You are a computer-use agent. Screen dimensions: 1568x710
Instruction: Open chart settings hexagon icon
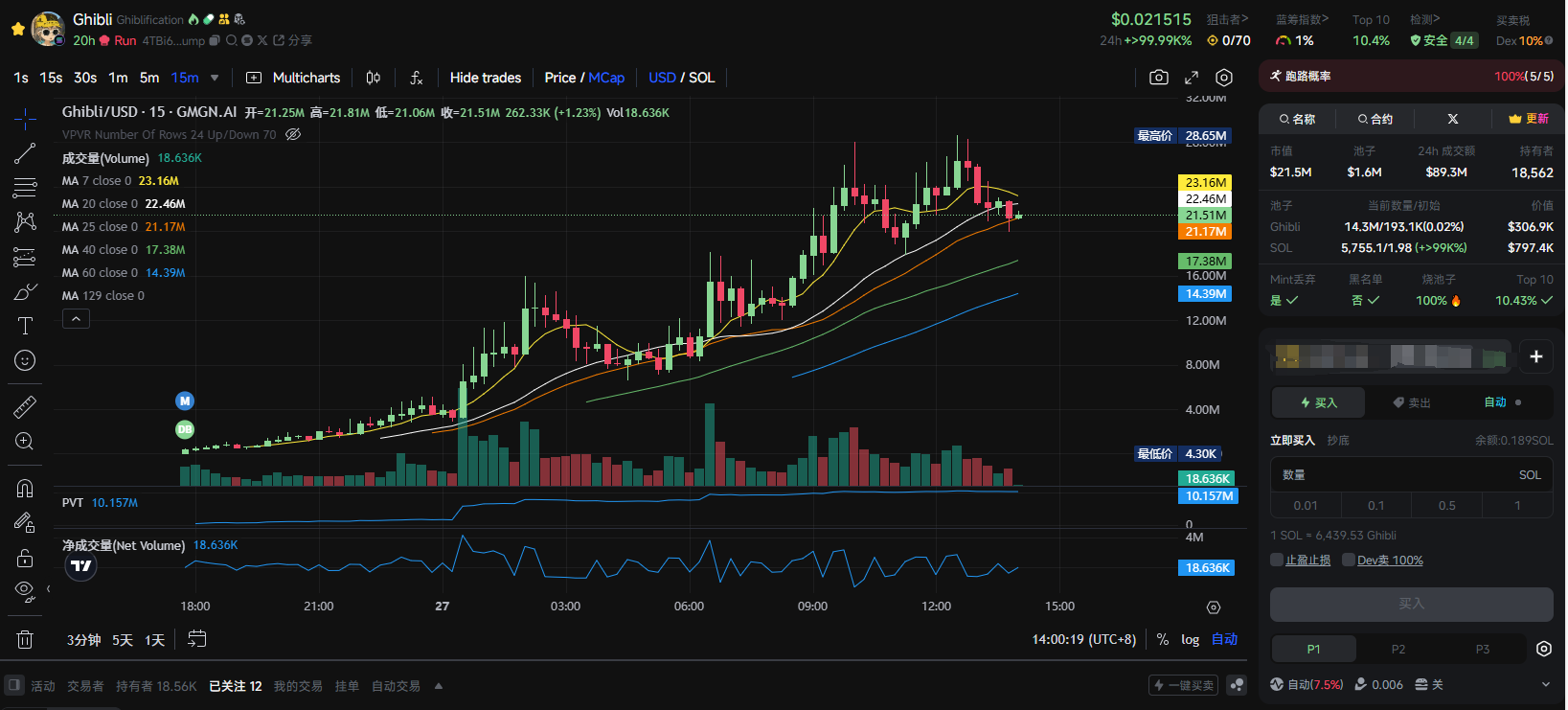(x=1224, y=78)
